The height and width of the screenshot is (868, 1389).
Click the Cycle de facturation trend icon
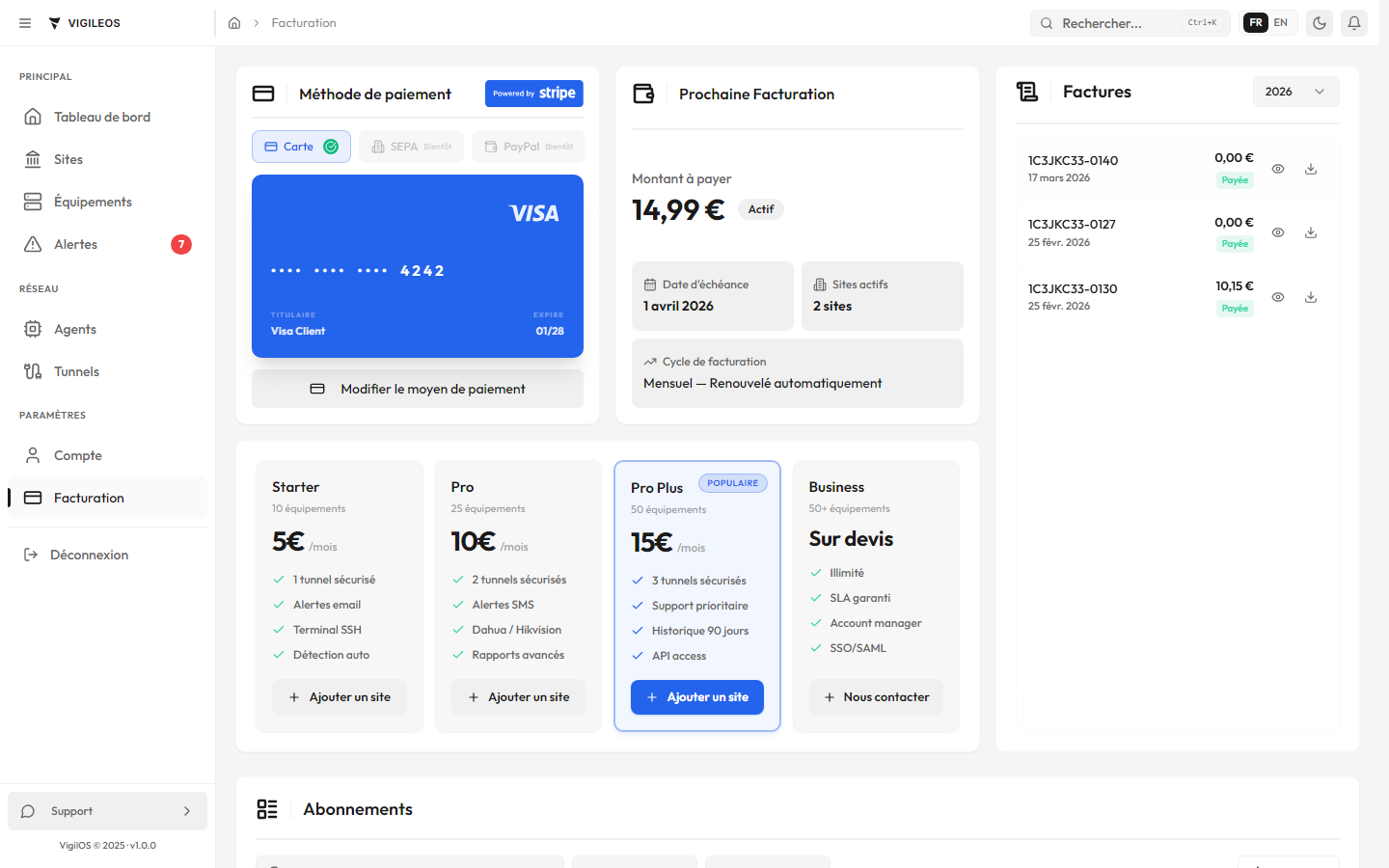coord(650,362)
